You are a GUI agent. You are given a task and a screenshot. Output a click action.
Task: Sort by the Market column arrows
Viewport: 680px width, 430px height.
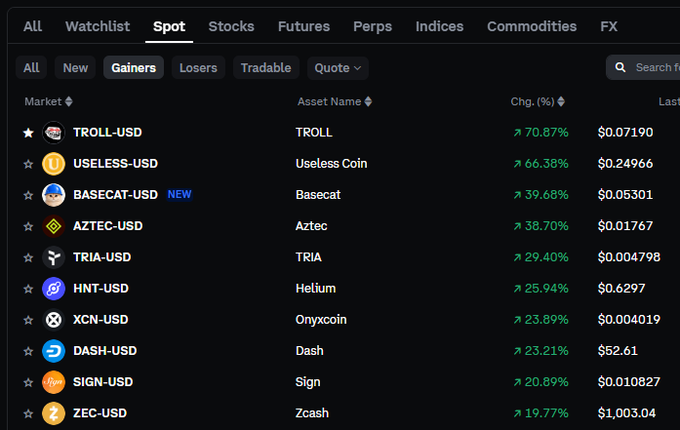[69, 101]
